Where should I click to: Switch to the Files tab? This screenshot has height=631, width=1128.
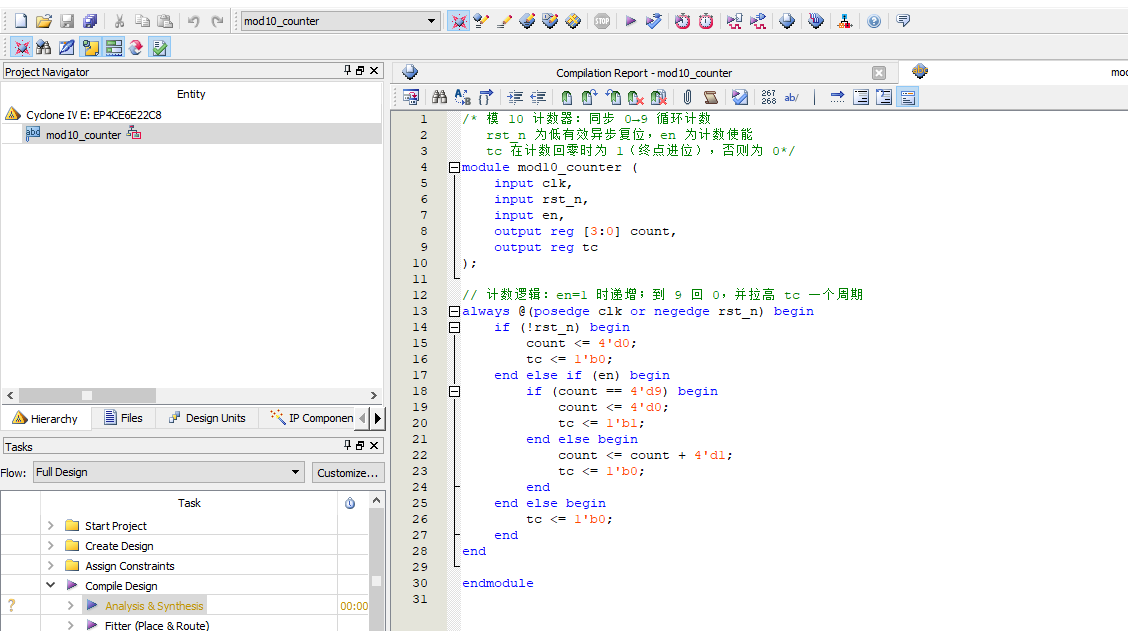click(x=123, y=418)
